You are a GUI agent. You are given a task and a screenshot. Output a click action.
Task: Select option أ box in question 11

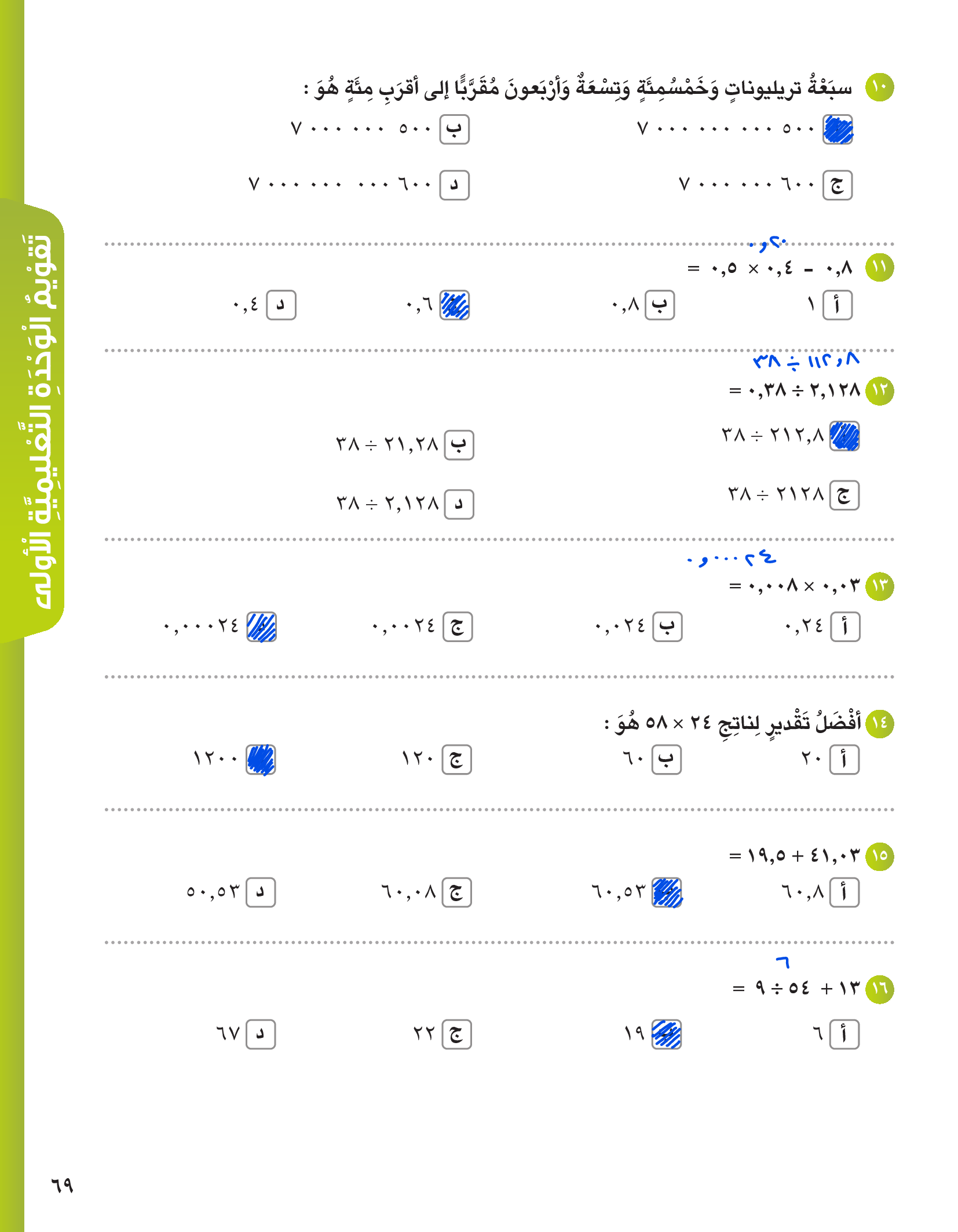pos(837,305)
